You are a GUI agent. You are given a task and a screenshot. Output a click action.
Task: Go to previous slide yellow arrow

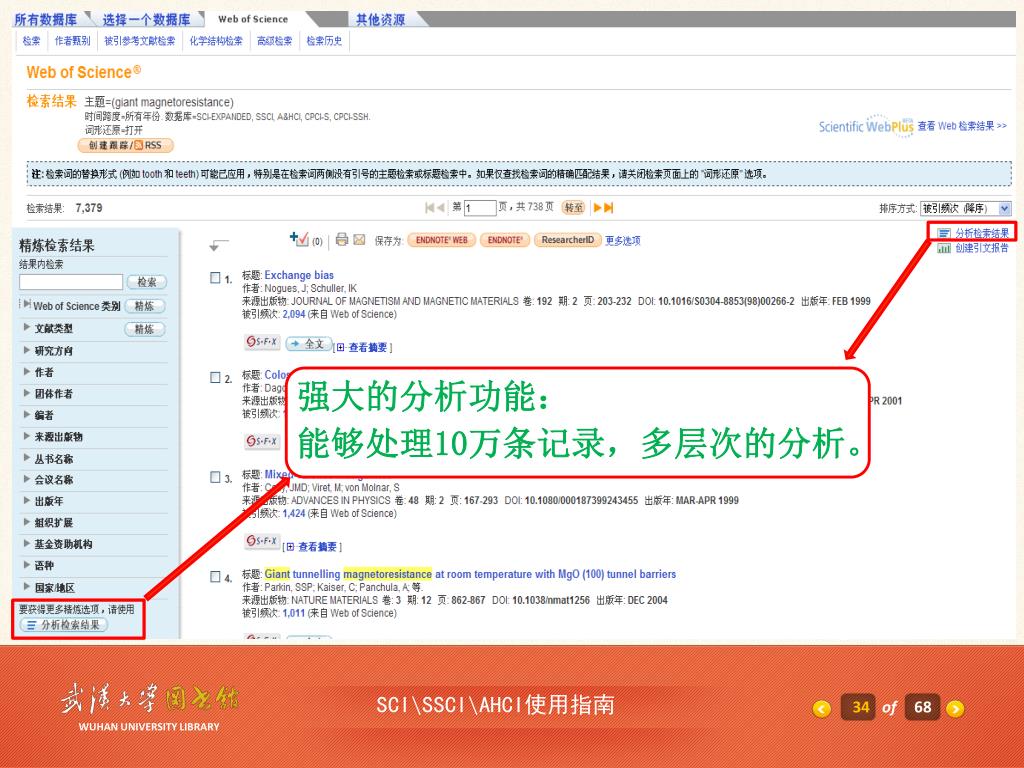822,708
